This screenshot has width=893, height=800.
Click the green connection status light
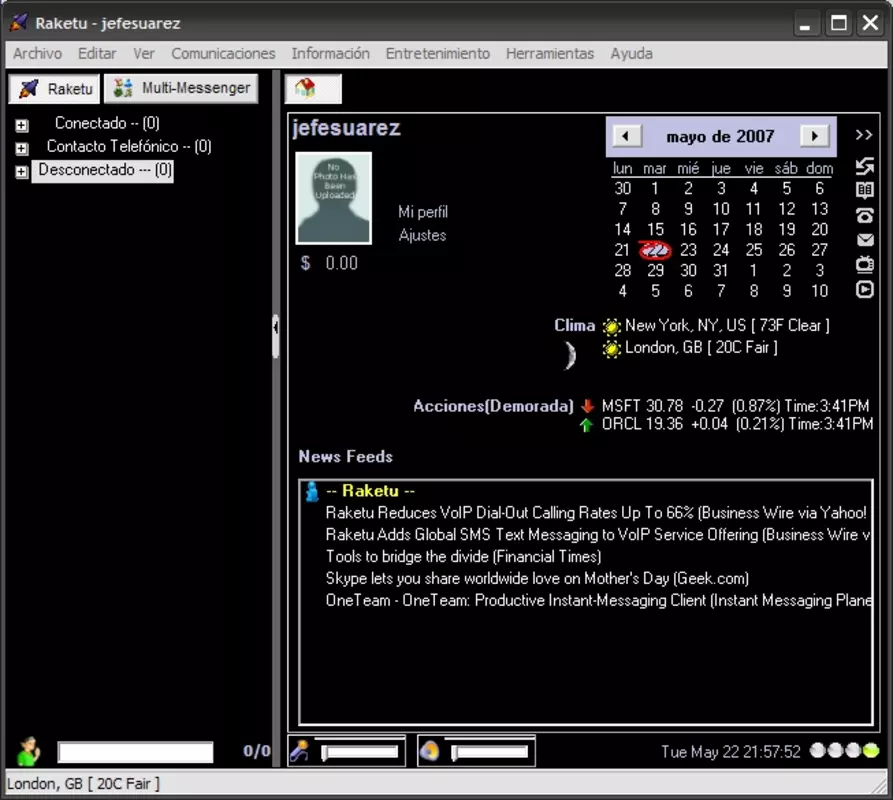tap(871, 751)
